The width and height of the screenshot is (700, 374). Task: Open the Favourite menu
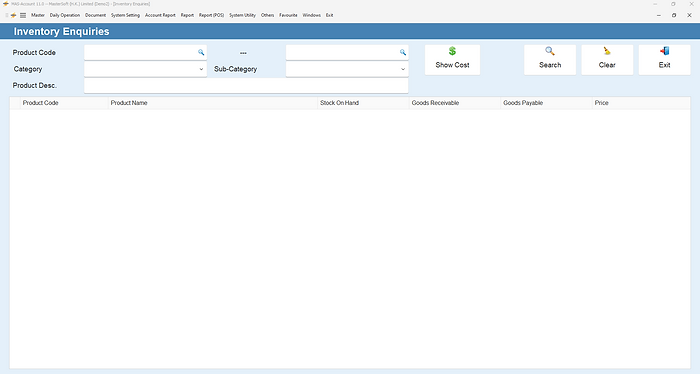pyautogui.click(x=288, y=15)
